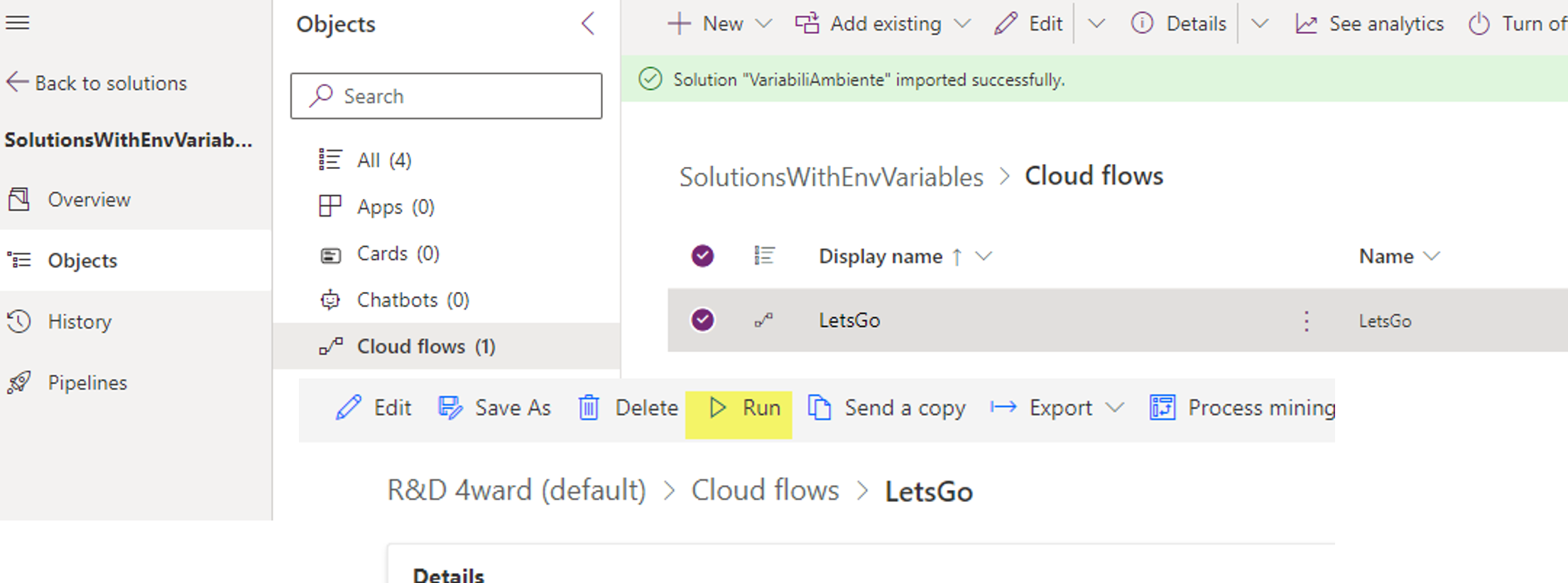Screen dimensions: 1568x583
Task: Open the hamburger navigation menu
Action: 18,23
